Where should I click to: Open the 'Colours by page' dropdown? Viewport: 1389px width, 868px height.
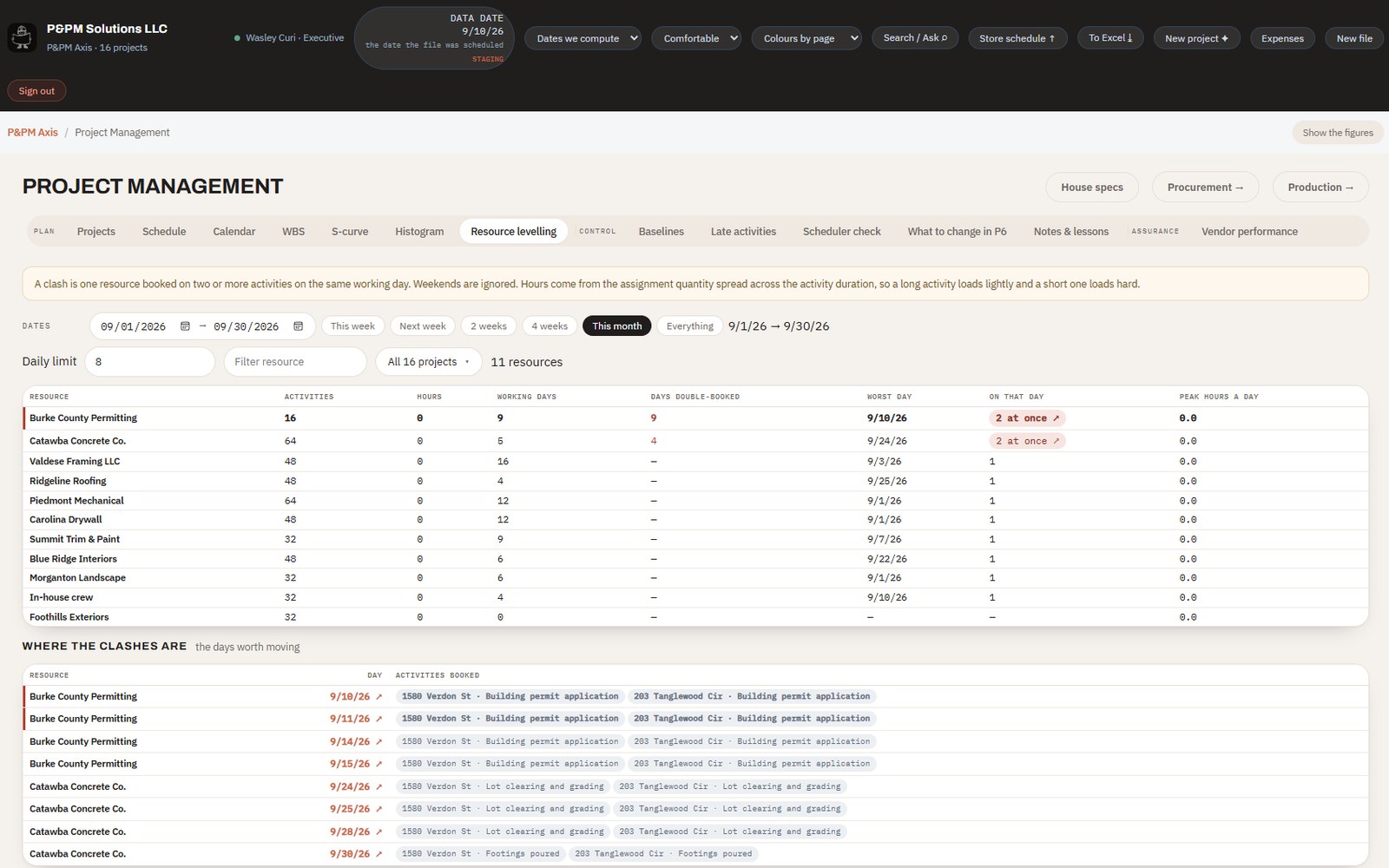point(806,38)
